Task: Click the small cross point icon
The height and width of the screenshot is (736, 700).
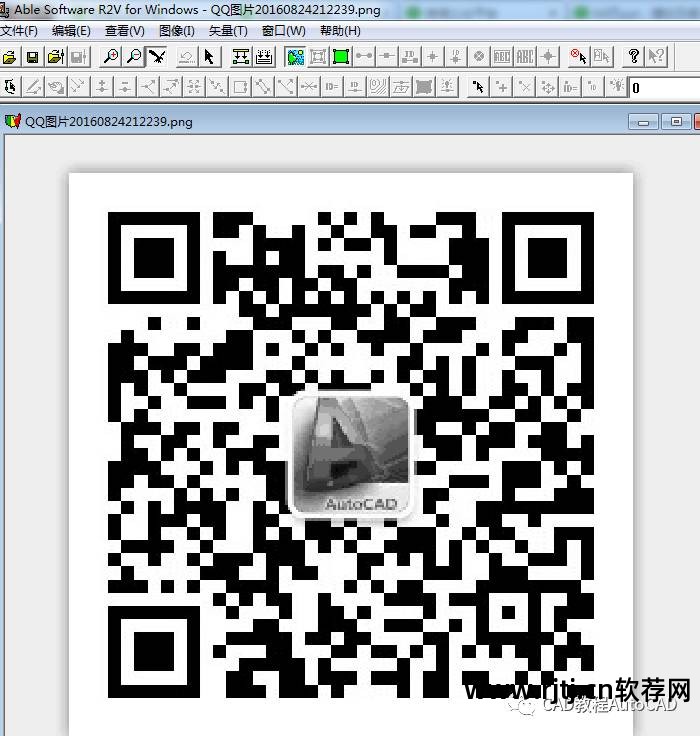Action: (433, 57)
